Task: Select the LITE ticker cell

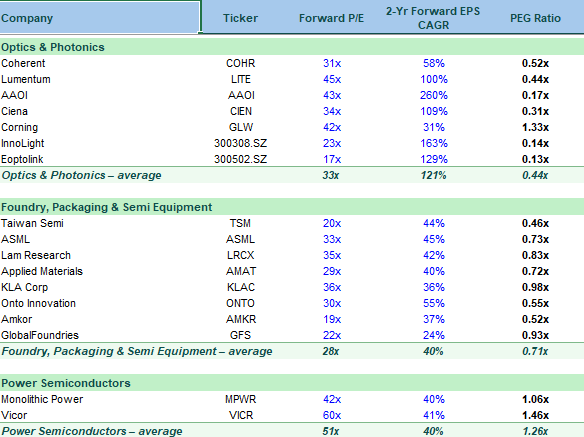Action: coord(241,79)
